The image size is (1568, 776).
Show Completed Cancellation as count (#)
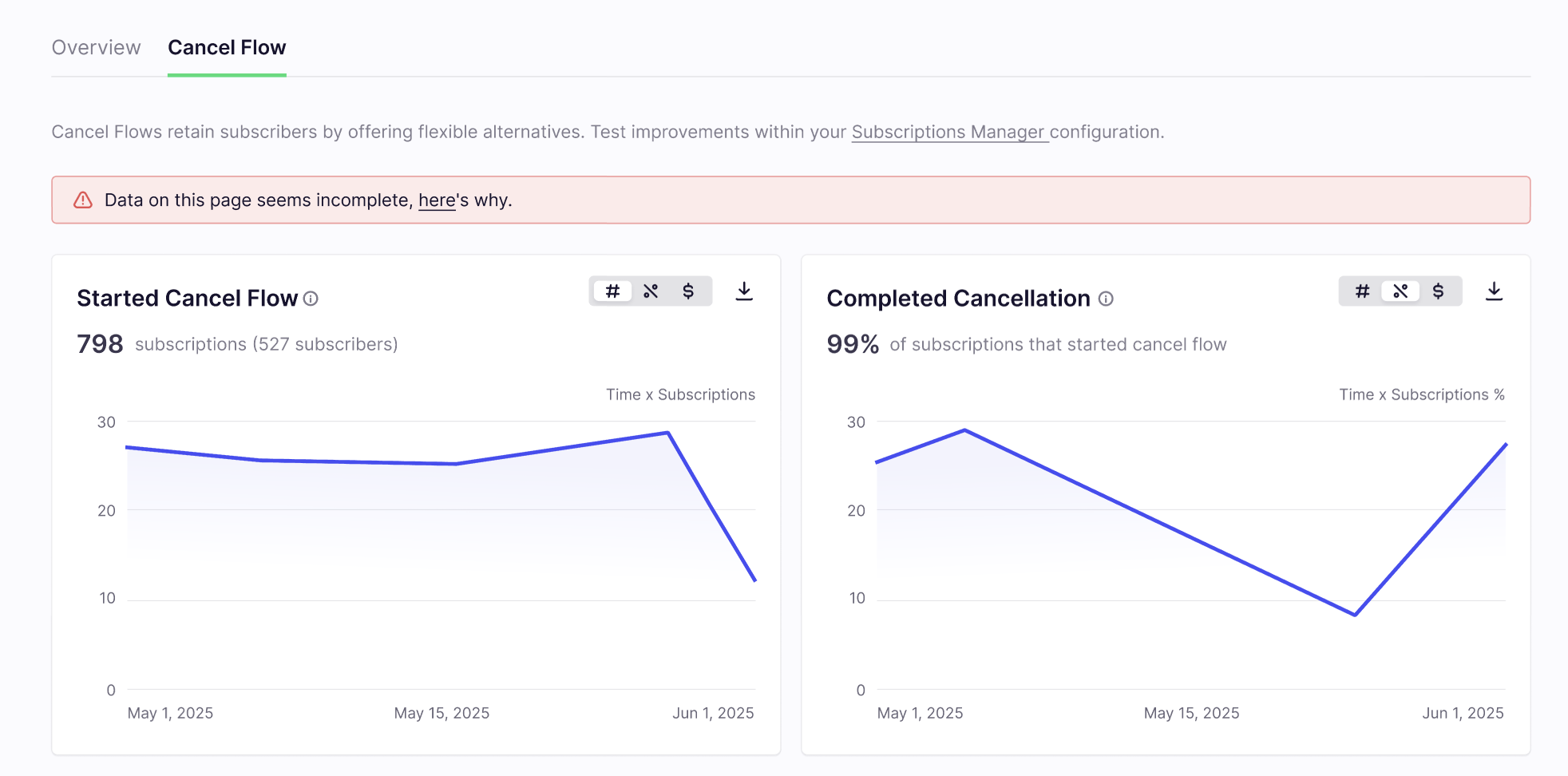coord(1362,291)
